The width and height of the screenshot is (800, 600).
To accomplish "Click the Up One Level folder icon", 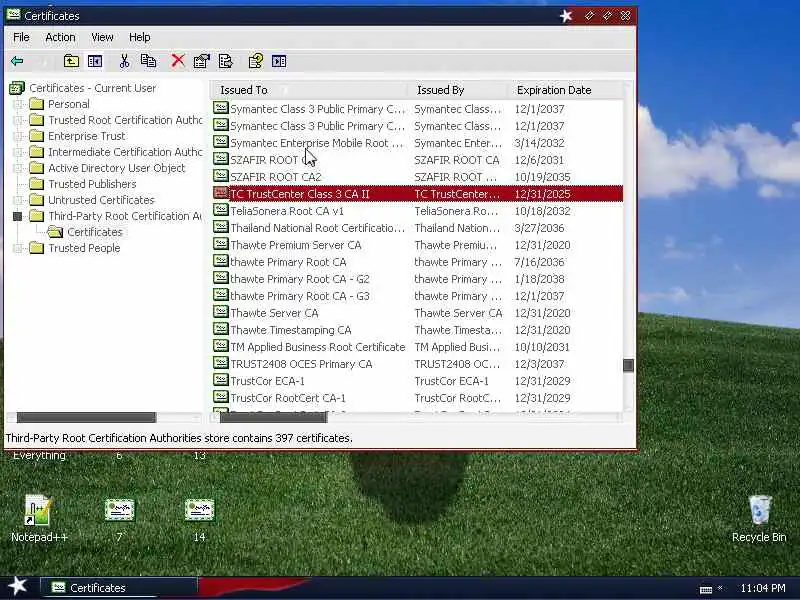I will tap(71, 61).
